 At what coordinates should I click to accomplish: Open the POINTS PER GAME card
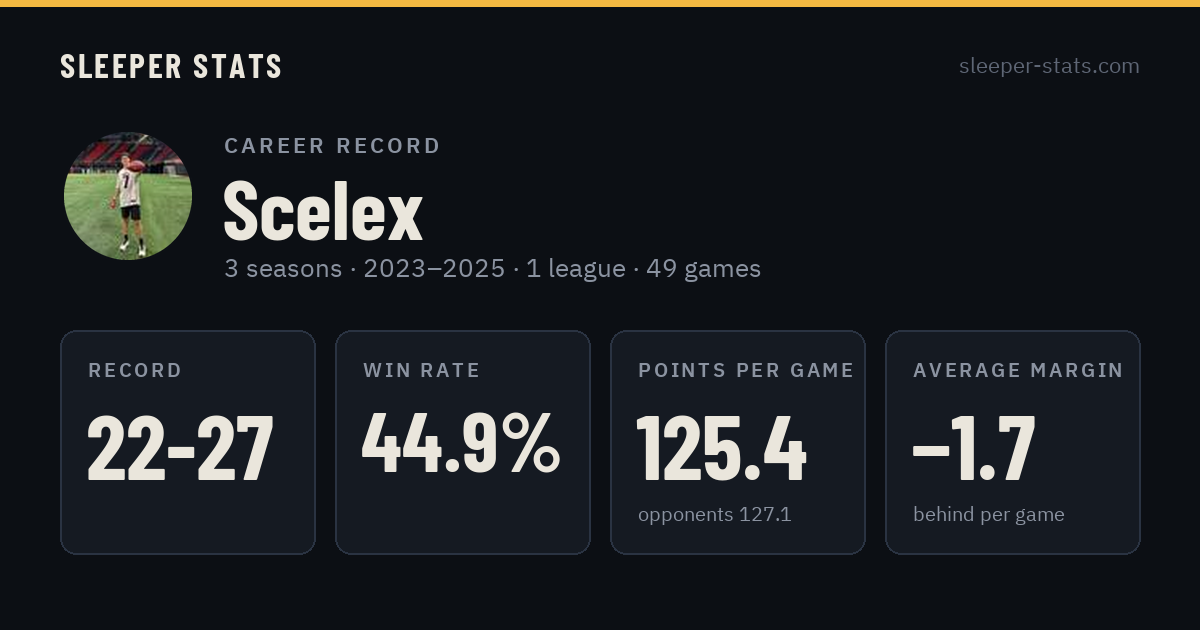pyautogui.click(x=738, y=442)
